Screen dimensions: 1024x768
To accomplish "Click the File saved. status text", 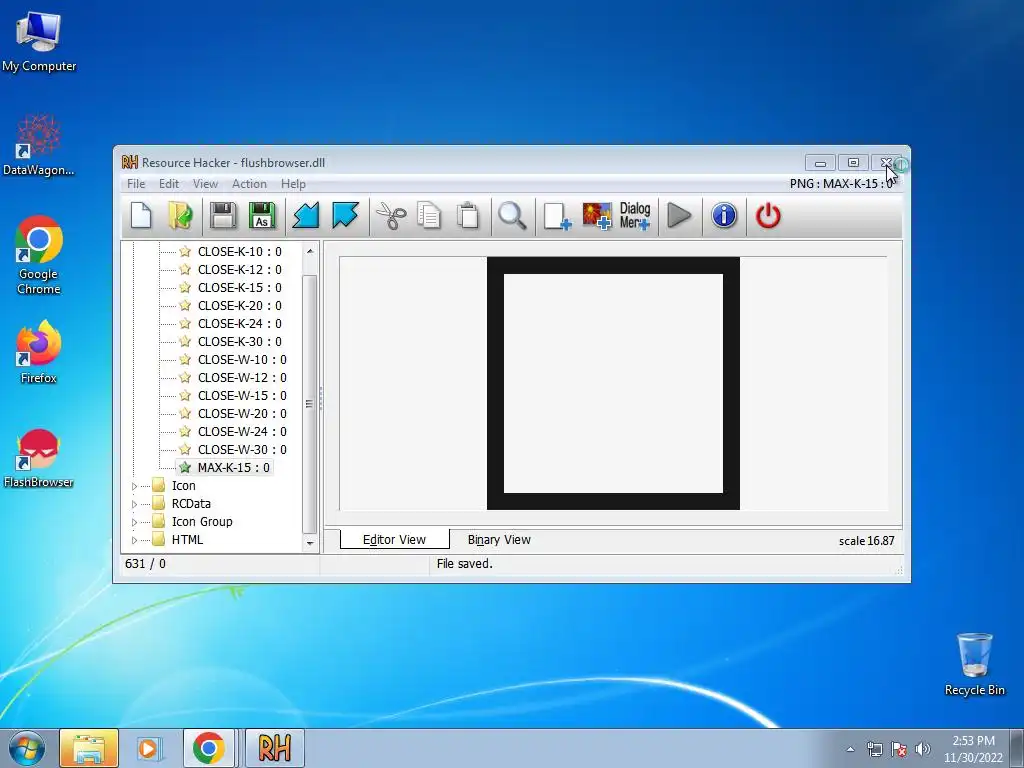I will 464,564.
